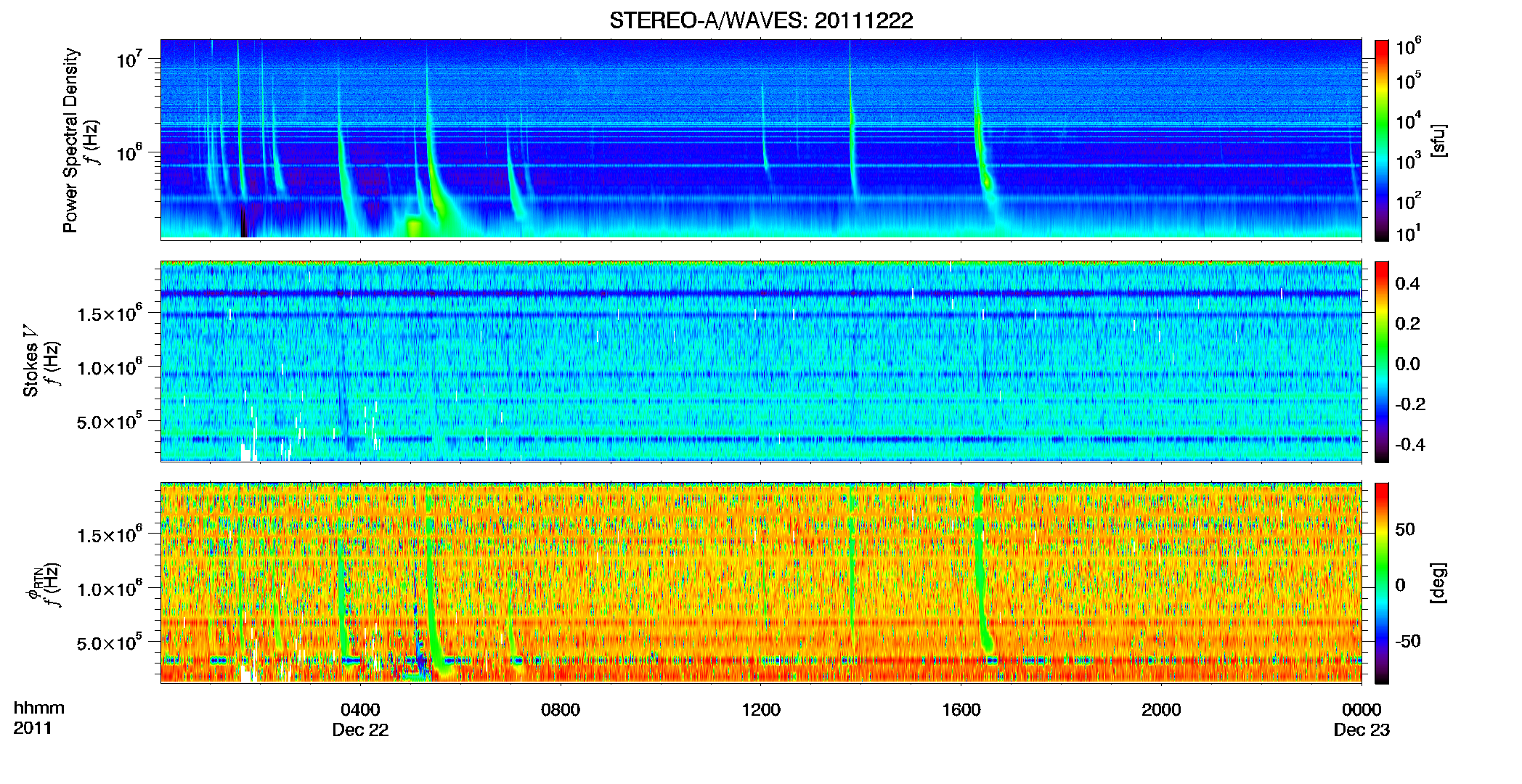Viewport: 1522px width, 784px height.
Task: Click inside the Stokes V spectrogram panel
Action: point(761,361)
